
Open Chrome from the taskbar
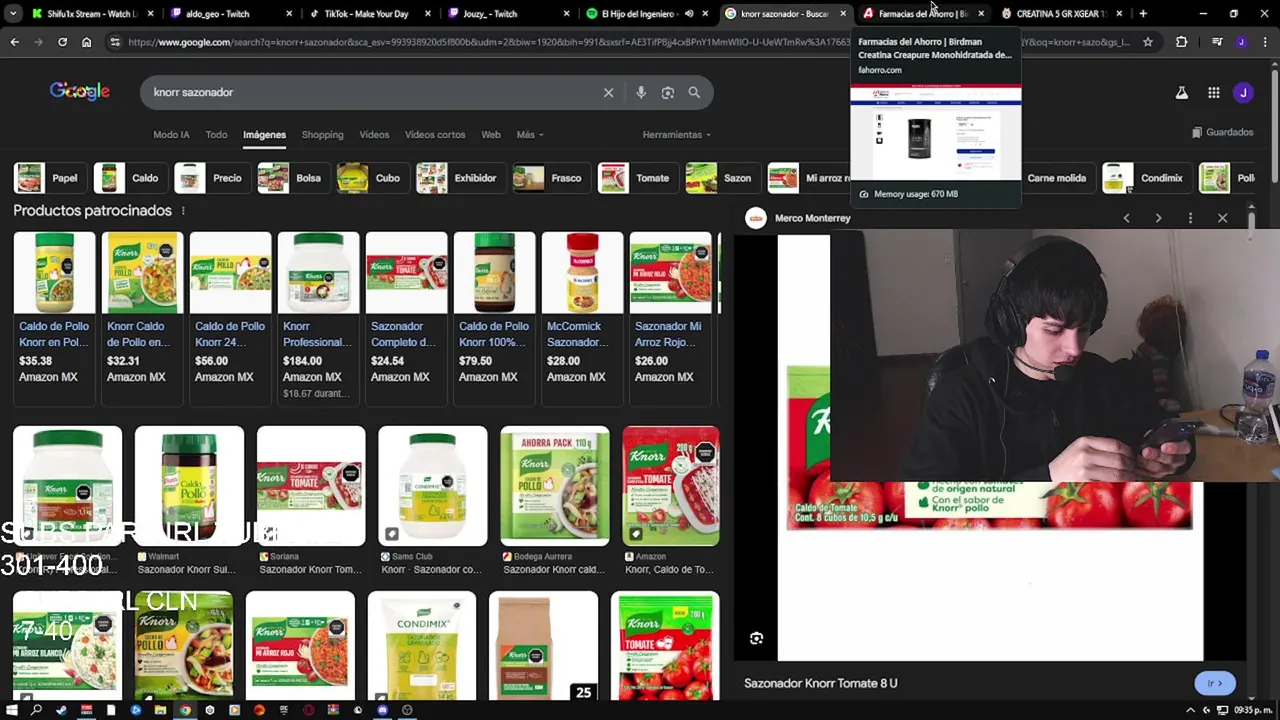coord(185,710)
